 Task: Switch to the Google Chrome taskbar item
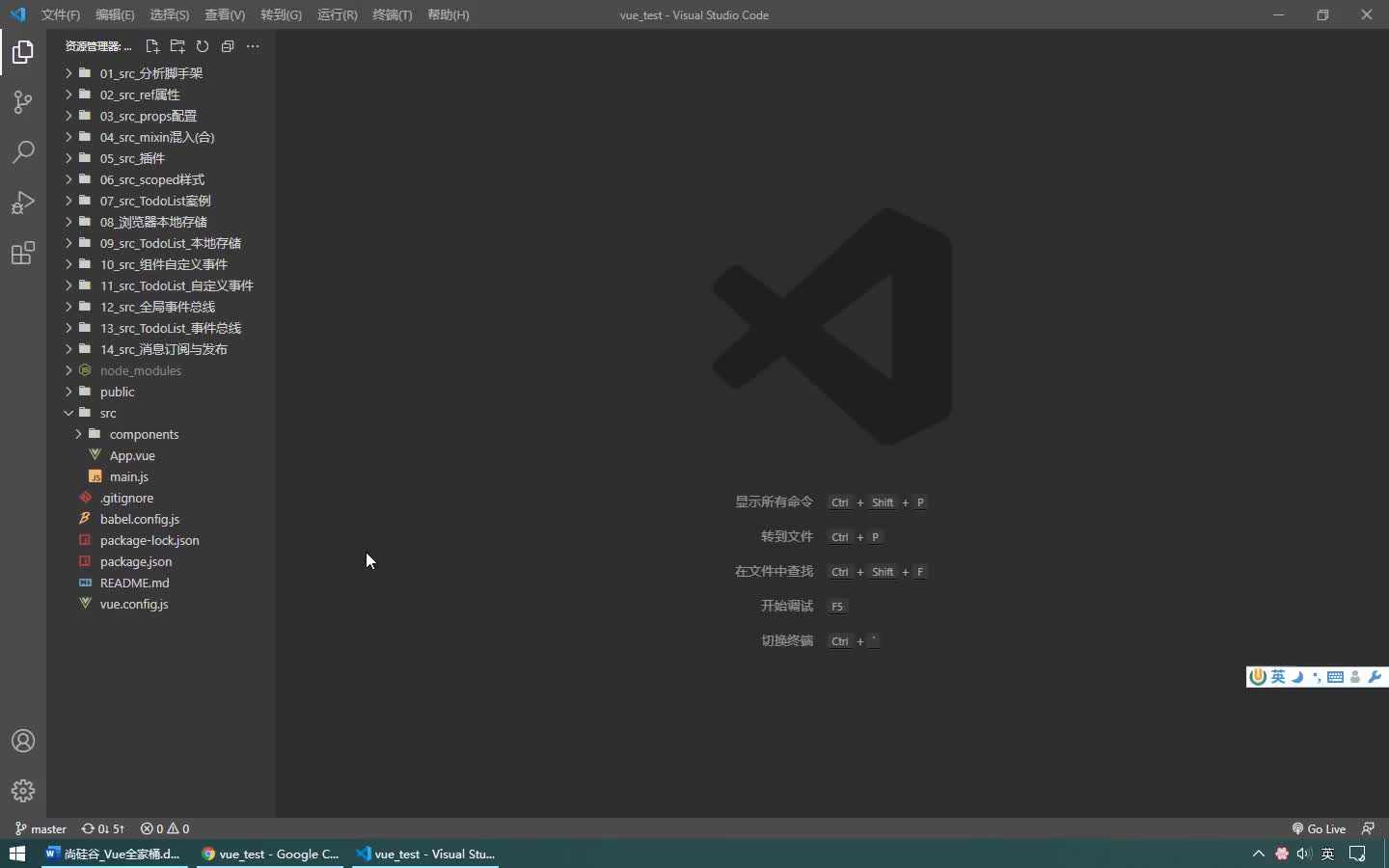(270, 854)
